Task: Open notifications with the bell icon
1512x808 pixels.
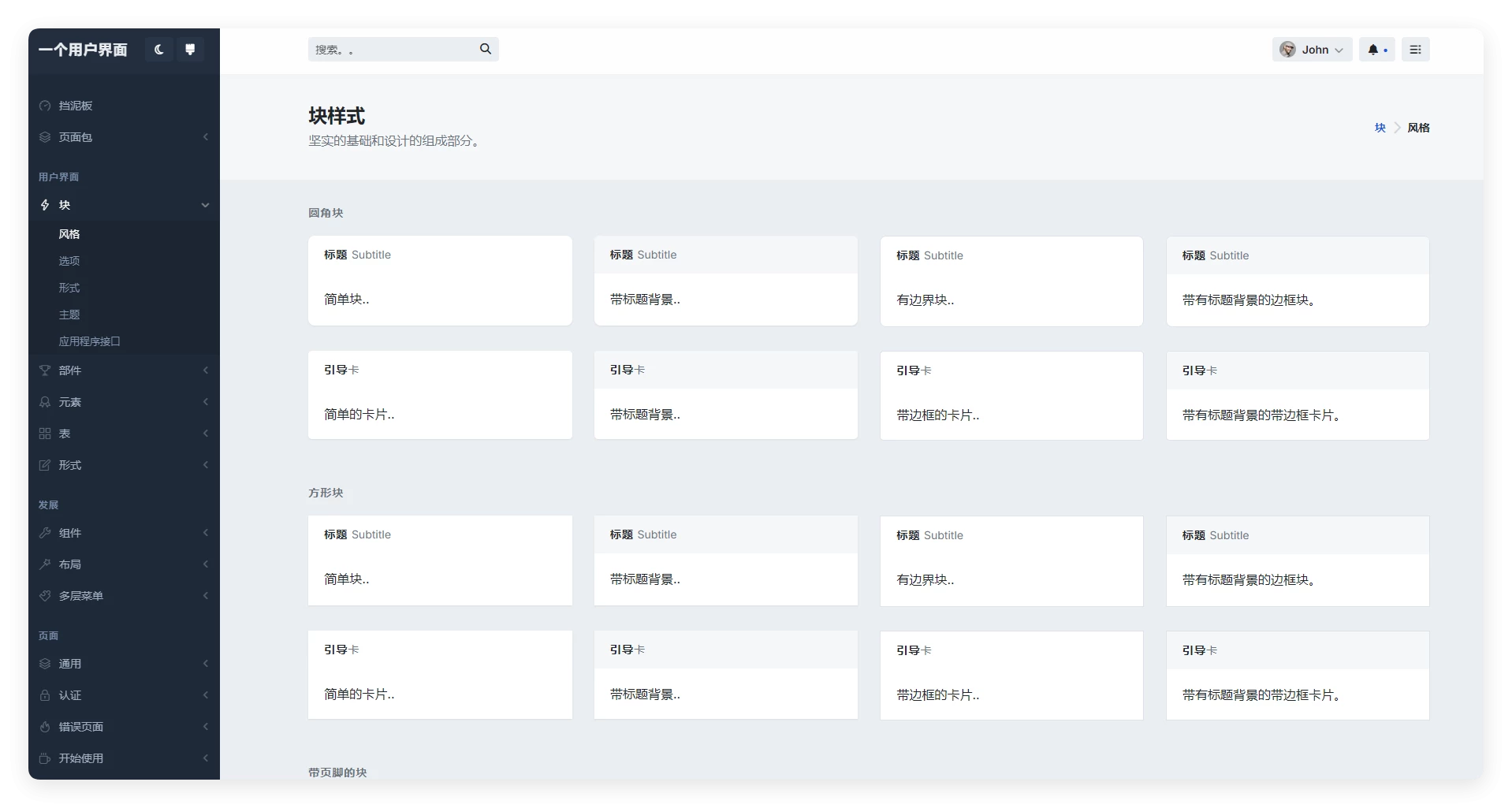Action: pyautogui.click(x=1376, y=50)
